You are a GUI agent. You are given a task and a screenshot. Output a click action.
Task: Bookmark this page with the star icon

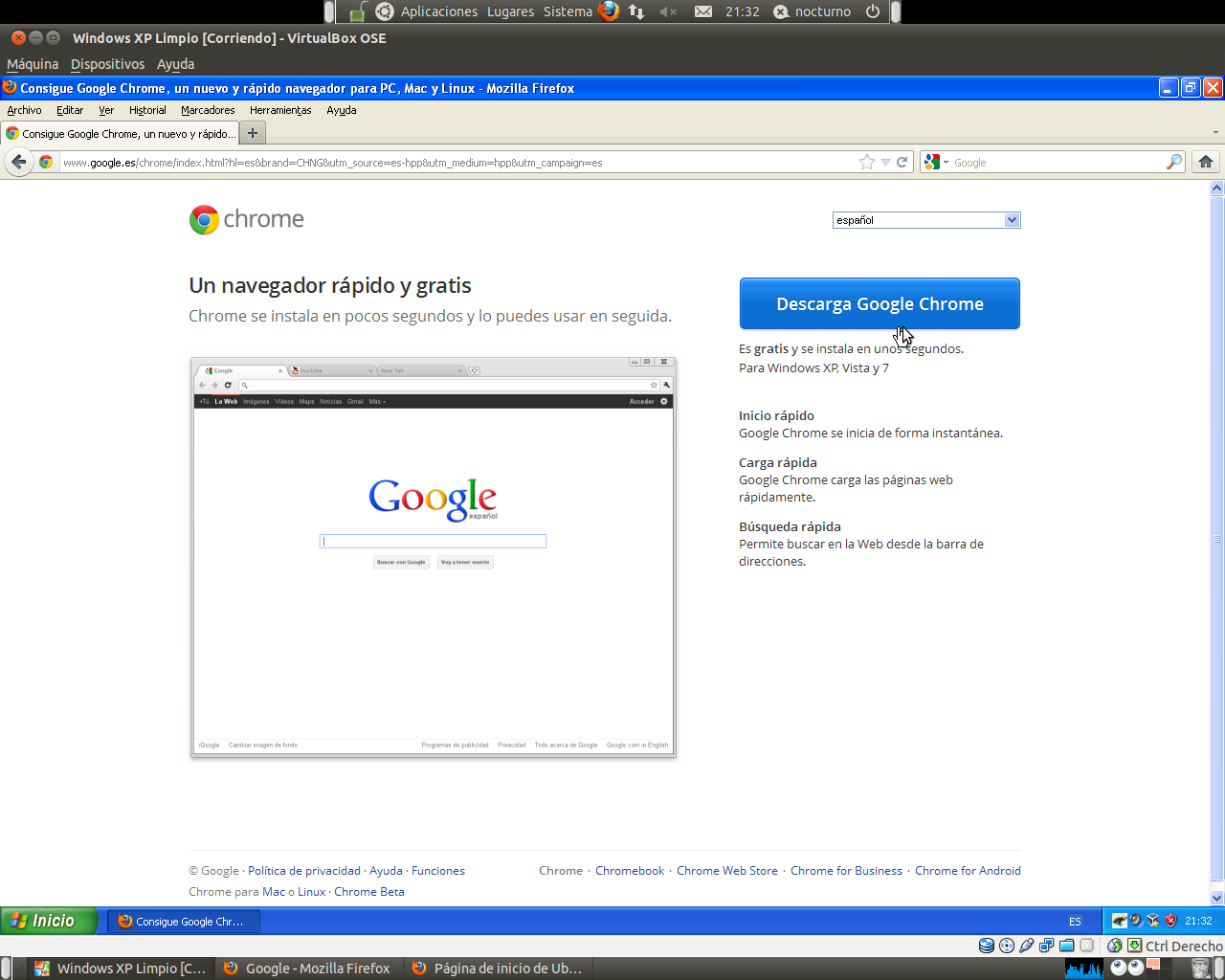[x=867, y=162]
